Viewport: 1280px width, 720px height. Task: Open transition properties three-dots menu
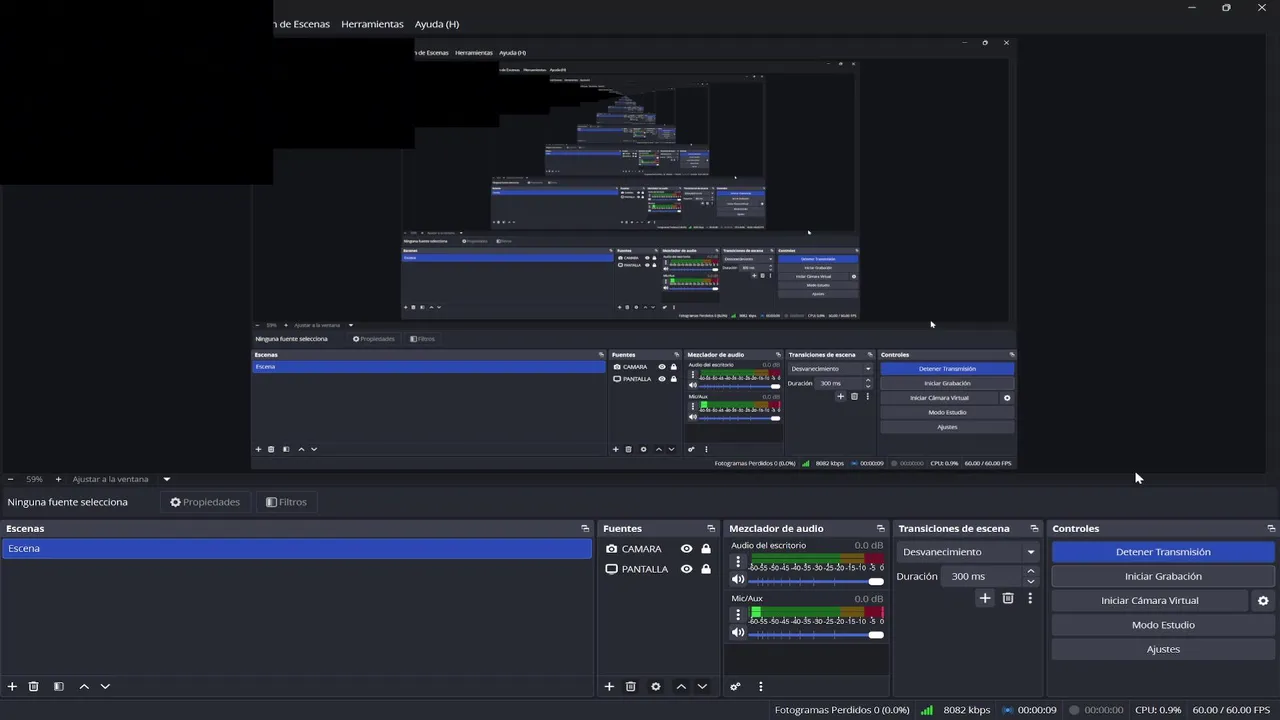pyautogui.click(x=1030, y=598)
